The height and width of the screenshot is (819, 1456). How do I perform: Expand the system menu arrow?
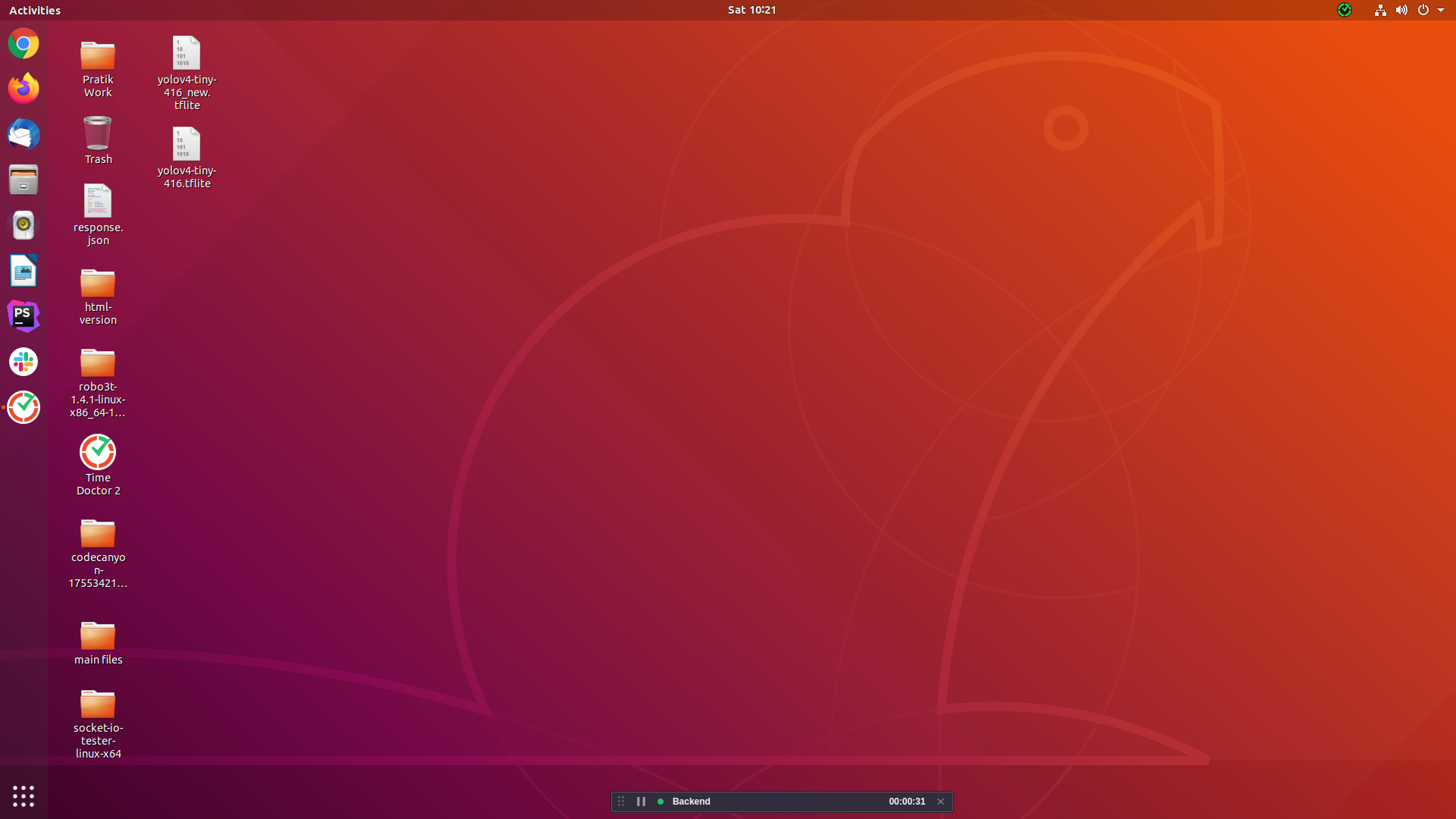pos(1441,10)
